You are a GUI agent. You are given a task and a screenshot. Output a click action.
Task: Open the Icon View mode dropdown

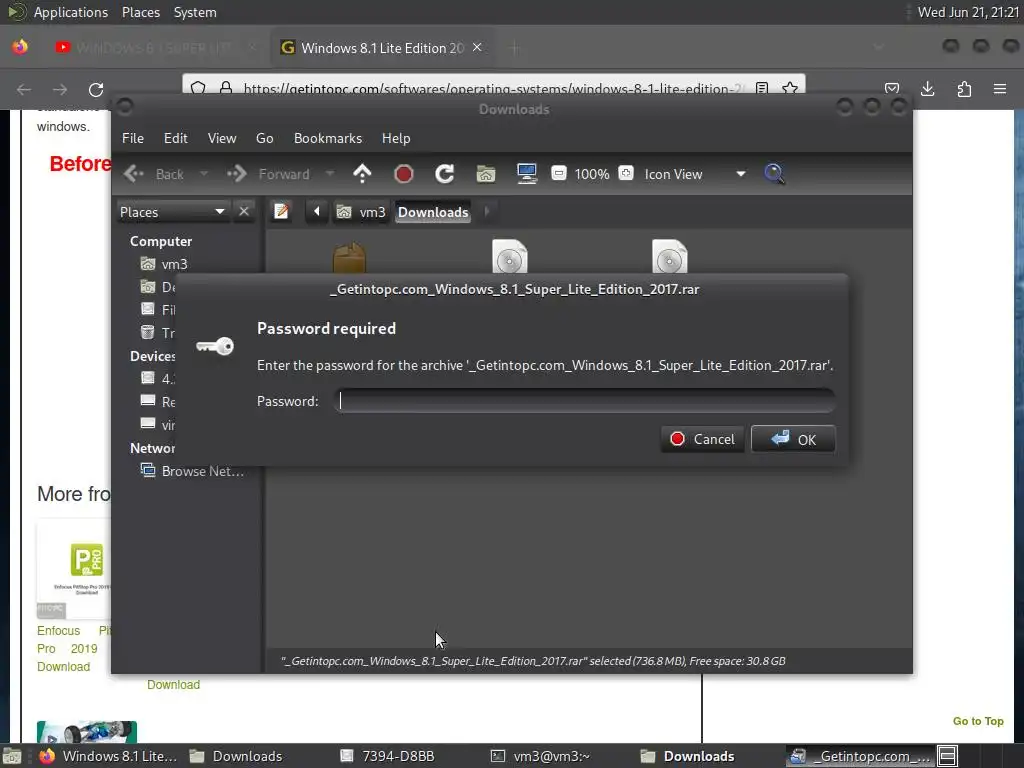(x=695, y=174)
